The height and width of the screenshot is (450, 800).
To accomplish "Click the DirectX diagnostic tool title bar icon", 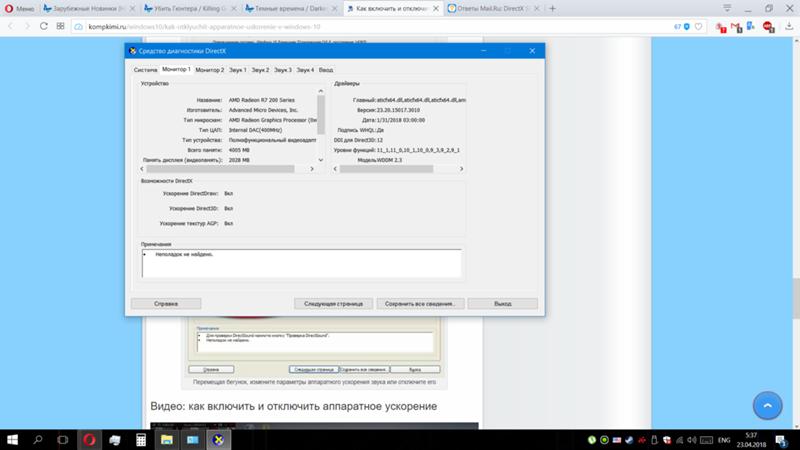I will click(133, 51).
